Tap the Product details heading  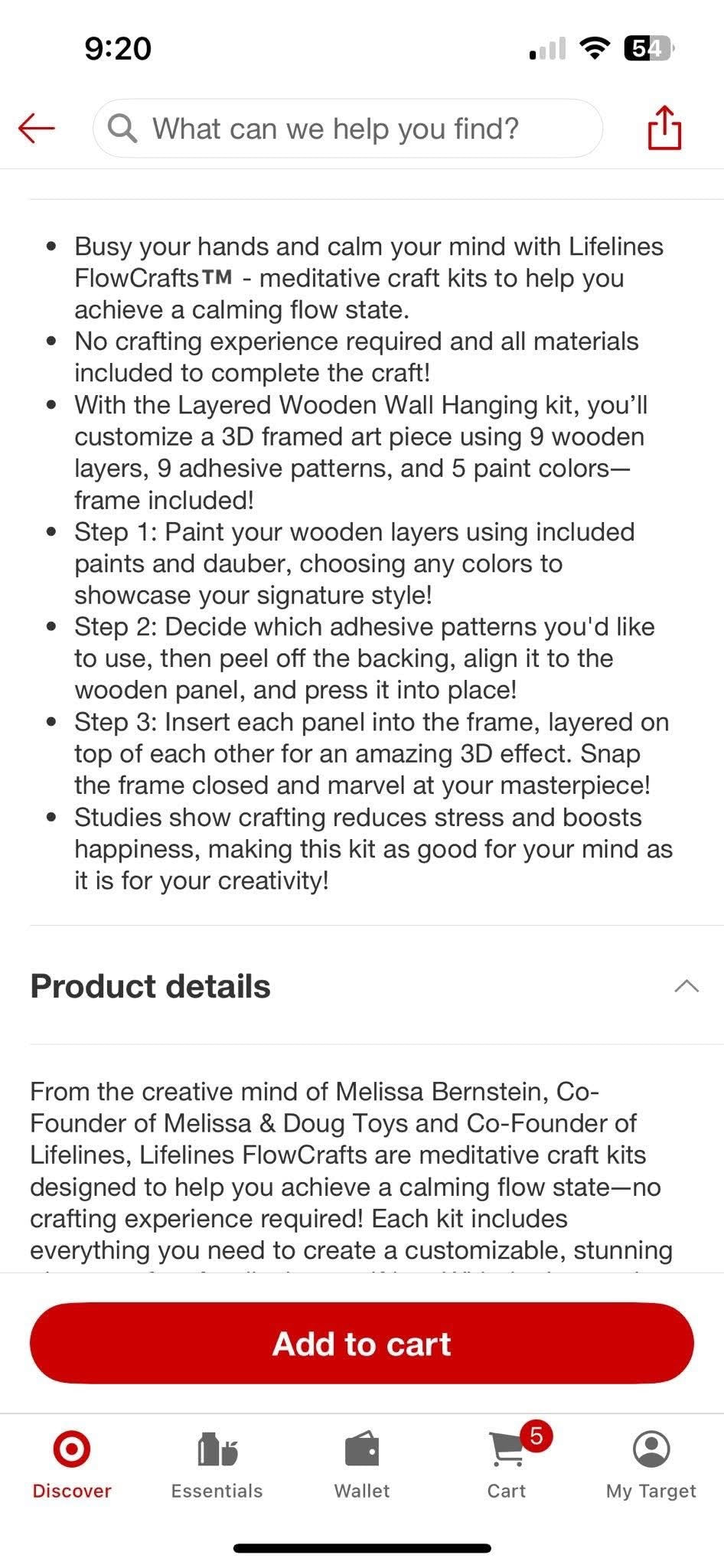pos(150,986)
